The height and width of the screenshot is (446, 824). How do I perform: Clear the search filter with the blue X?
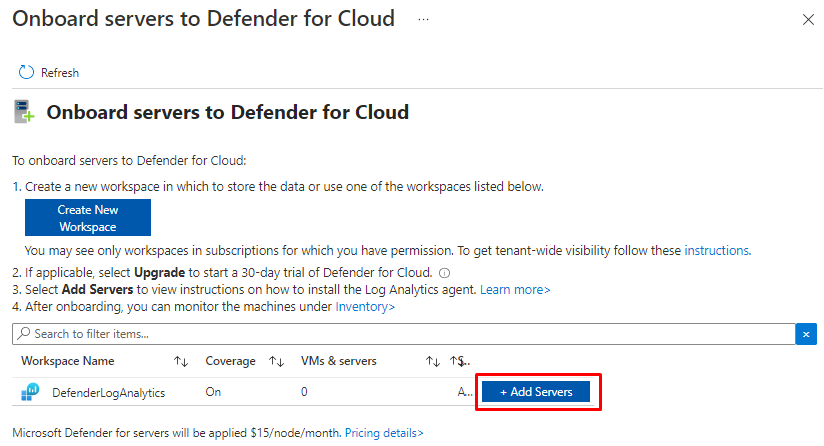[806, 334]
